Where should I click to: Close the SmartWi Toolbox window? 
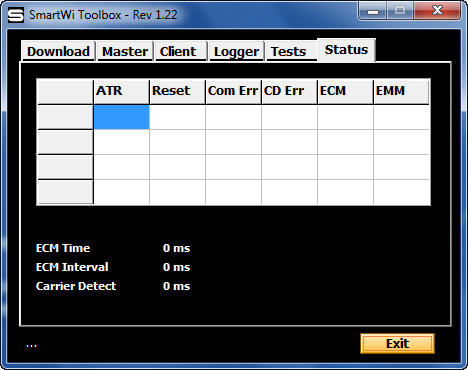click(437, 11)
